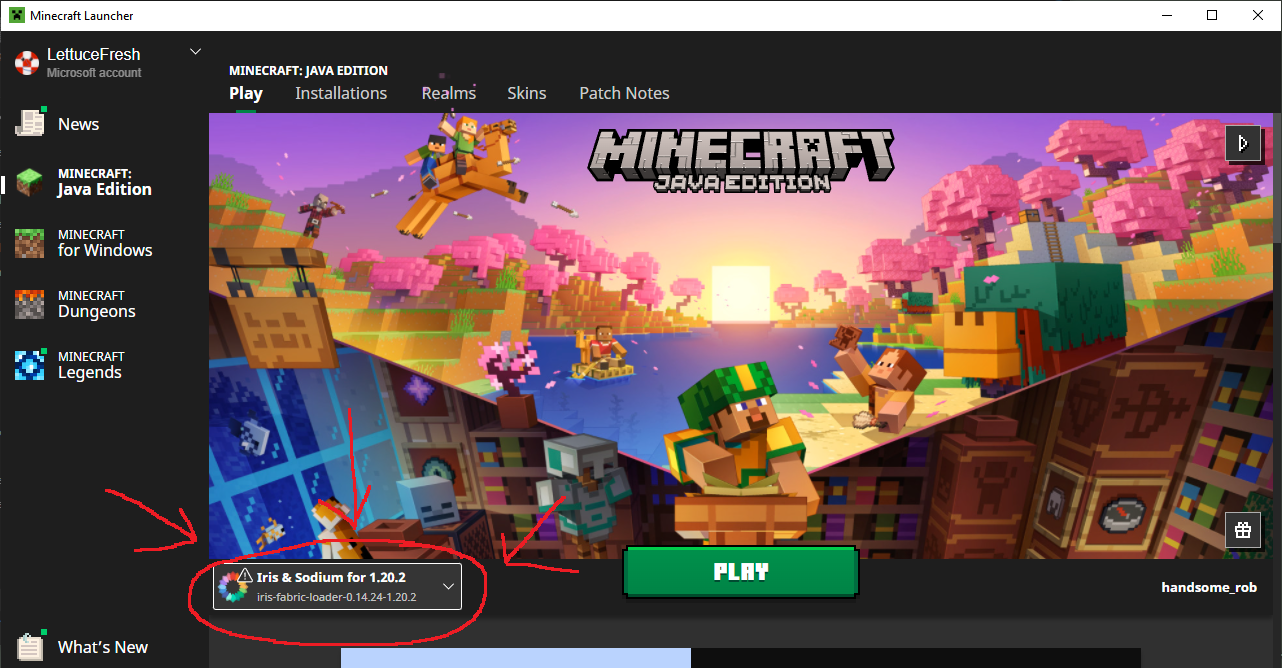
Task: Click the Iris colorful installation icon
Action: (x=232, y=587)
